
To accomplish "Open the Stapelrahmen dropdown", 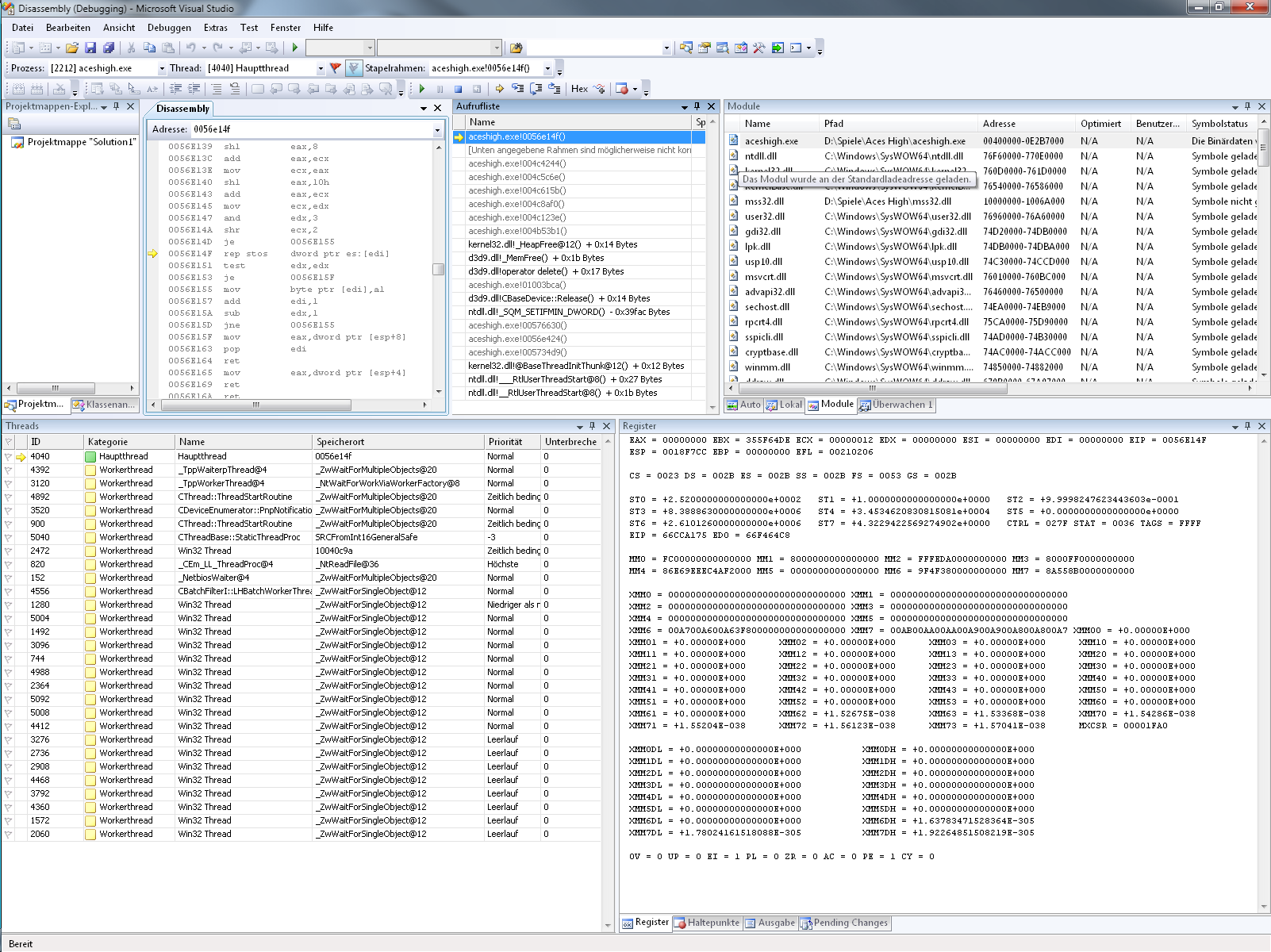I will coord(547,68).
